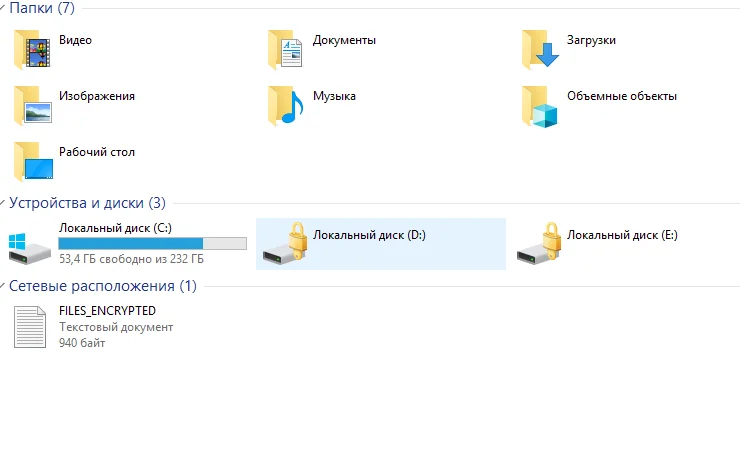Collapse the Устройства и диски group chevron
Screen dimensions: 740x449
pos(3,203)
